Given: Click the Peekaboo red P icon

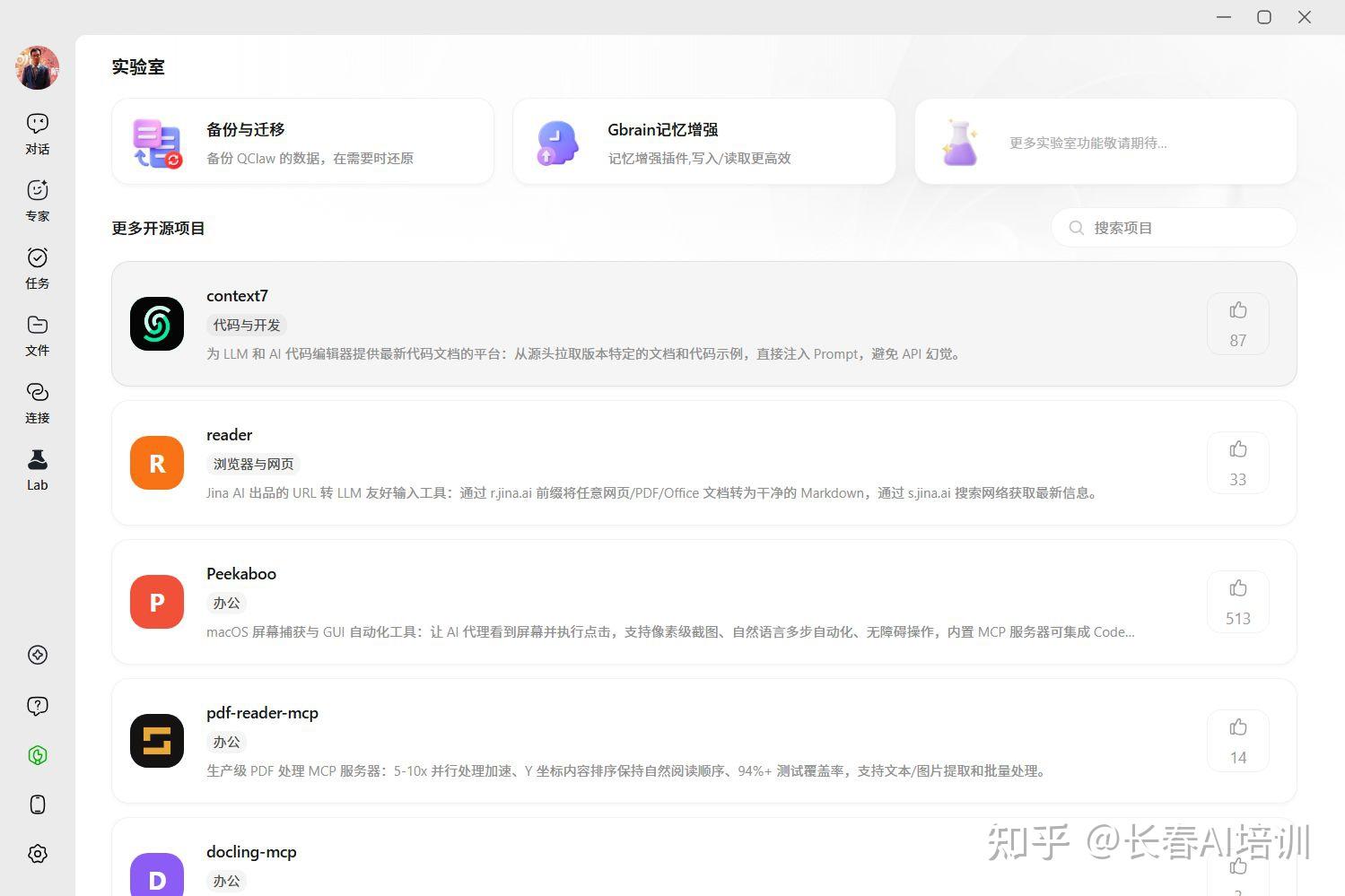Looking at the screenshot, I should pos(157,602).
